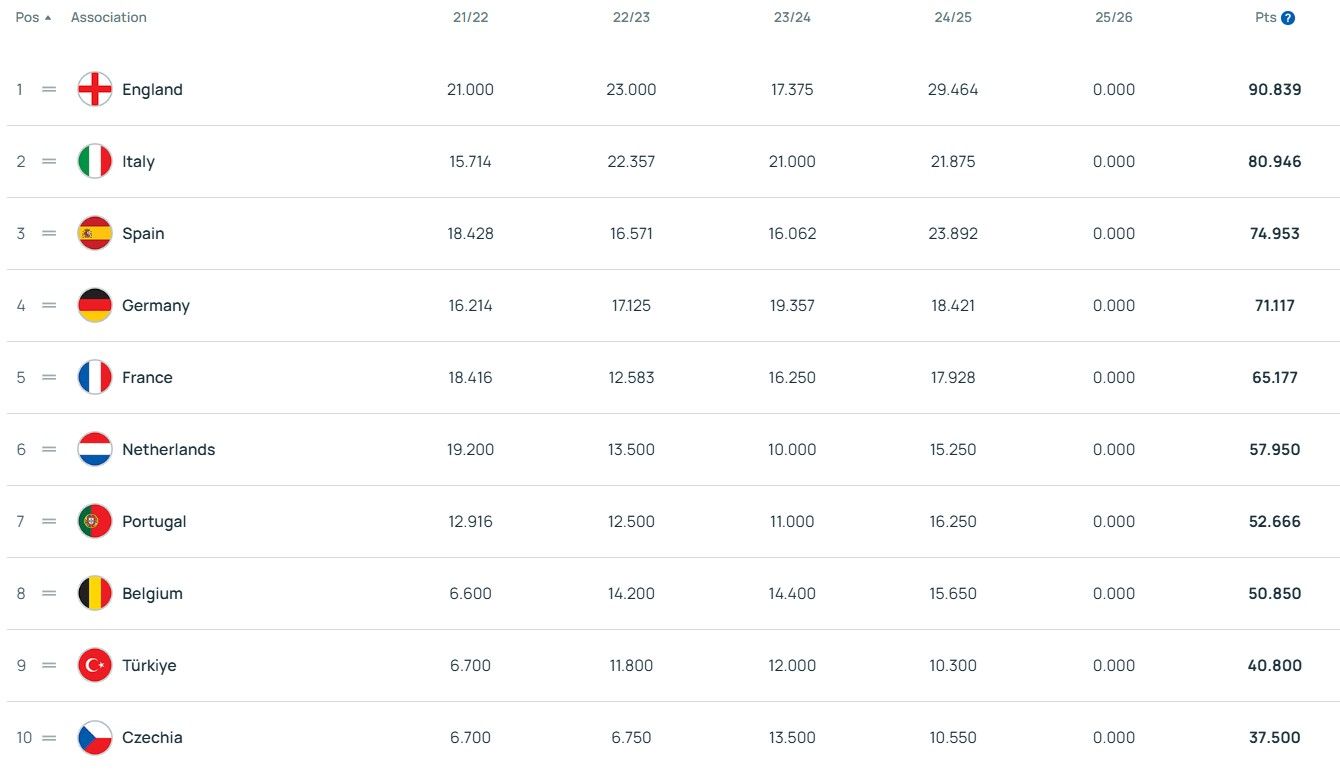
Task: Open the Belgium association link
Action: click(x=152, y=594)
